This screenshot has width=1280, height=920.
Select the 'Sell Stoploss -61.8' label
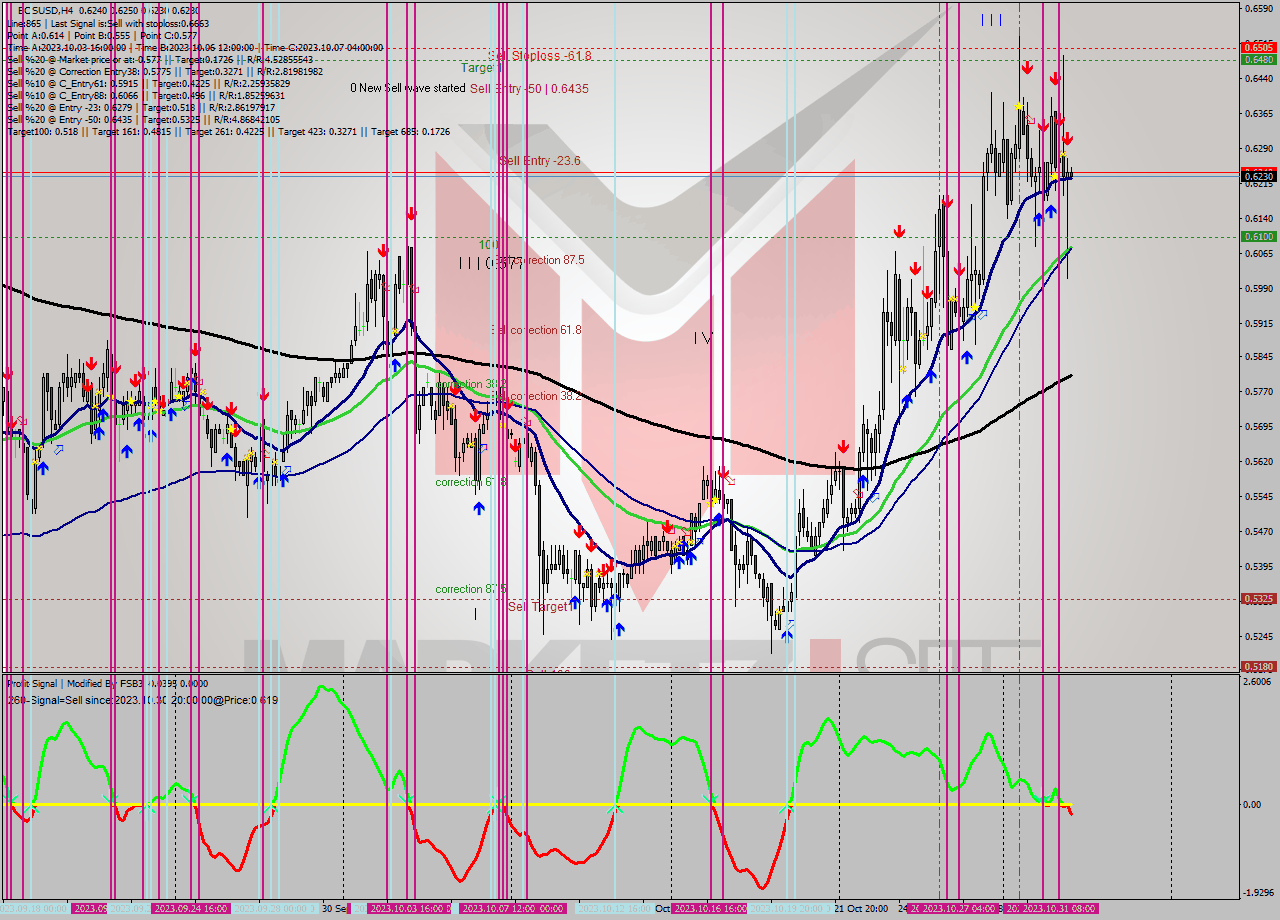pos(541,55)
